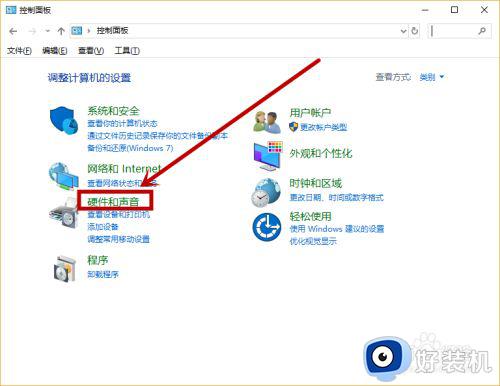
Task: Open the Hardware and Sound printer icon
Action: (64, 213)
